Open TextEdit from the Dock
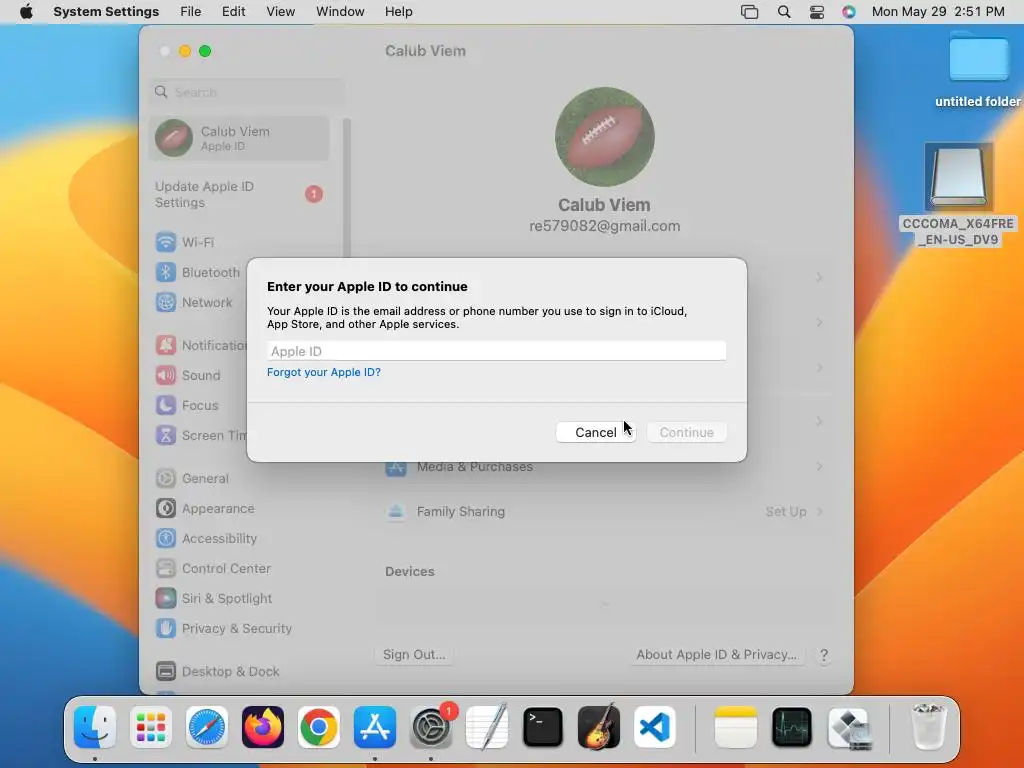Screen dimensions: 1024x768 (x=487, y=727)
